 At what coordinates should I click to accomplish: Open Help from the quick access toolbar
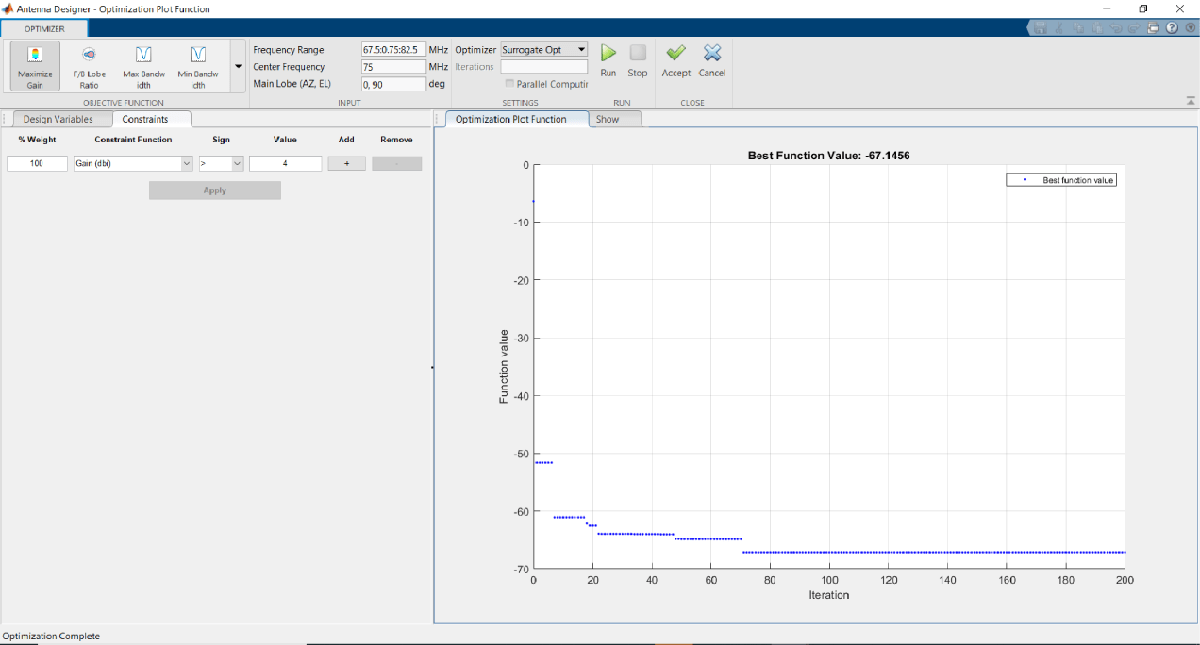click(x=1170, y=29)
